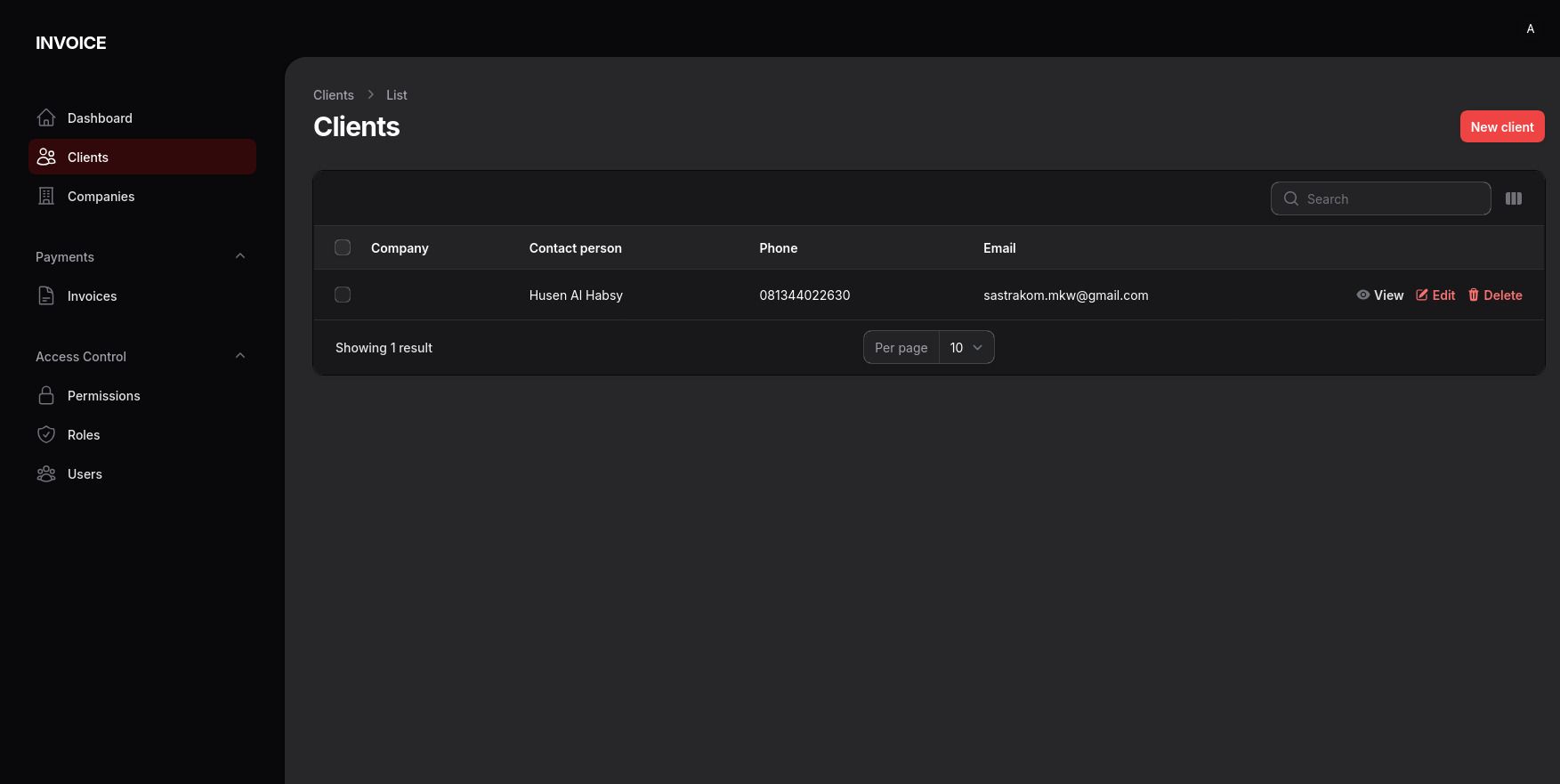Collapse the Access Control sidebar group

239,356
